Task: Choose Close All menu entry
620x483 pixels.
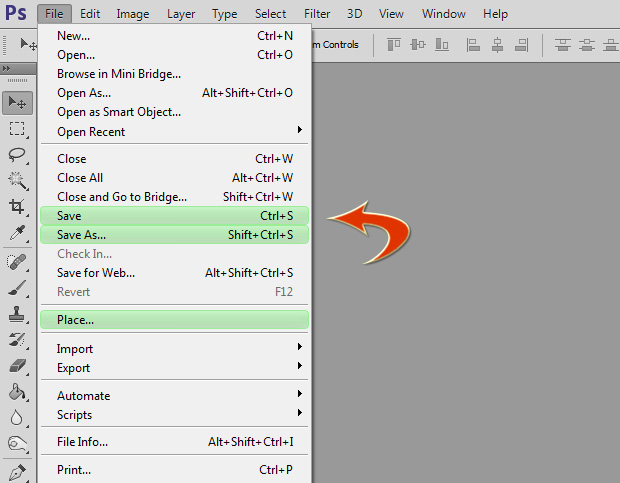Action: (x=174, y=178)
